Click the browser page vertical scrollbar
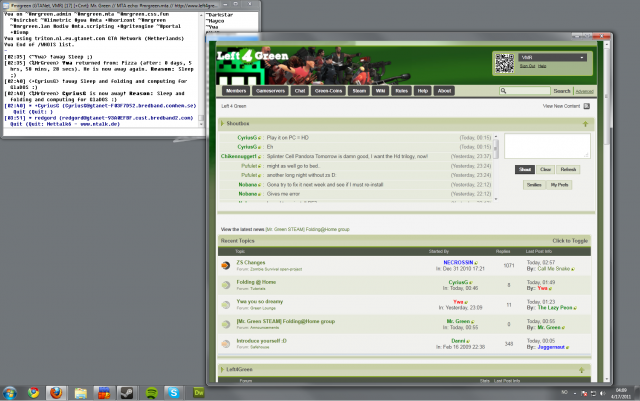 pyautogui.click(x=607, y=211)
